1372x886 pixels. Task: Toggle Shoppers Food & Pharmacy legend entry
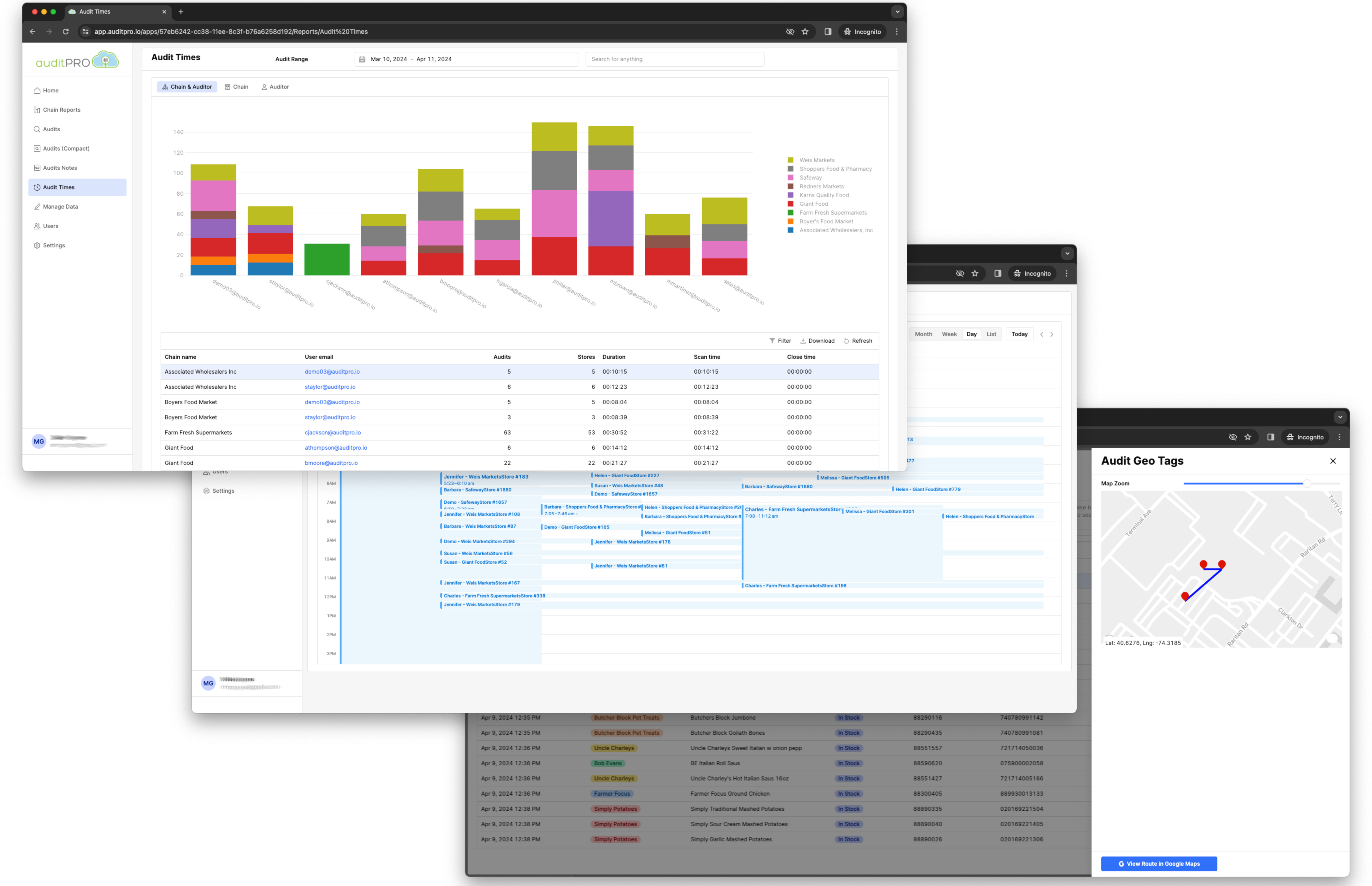829,169
